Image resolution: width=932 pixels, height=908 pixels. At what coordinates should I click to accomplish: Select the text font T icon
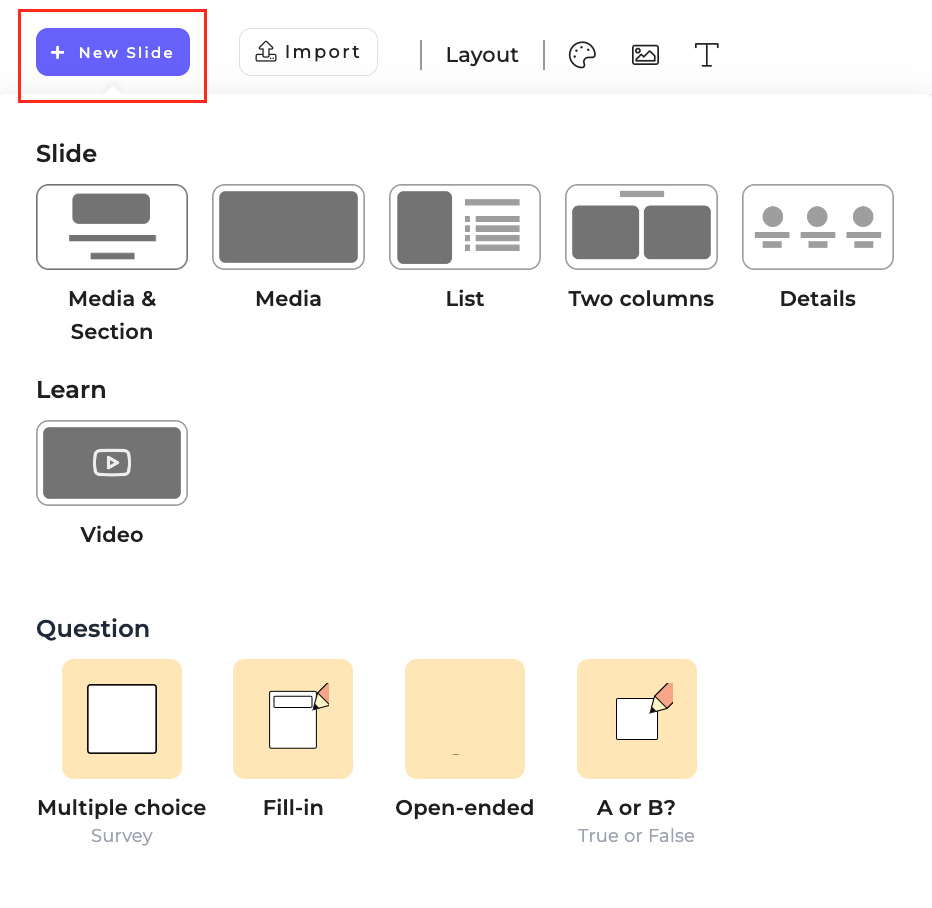707,55
